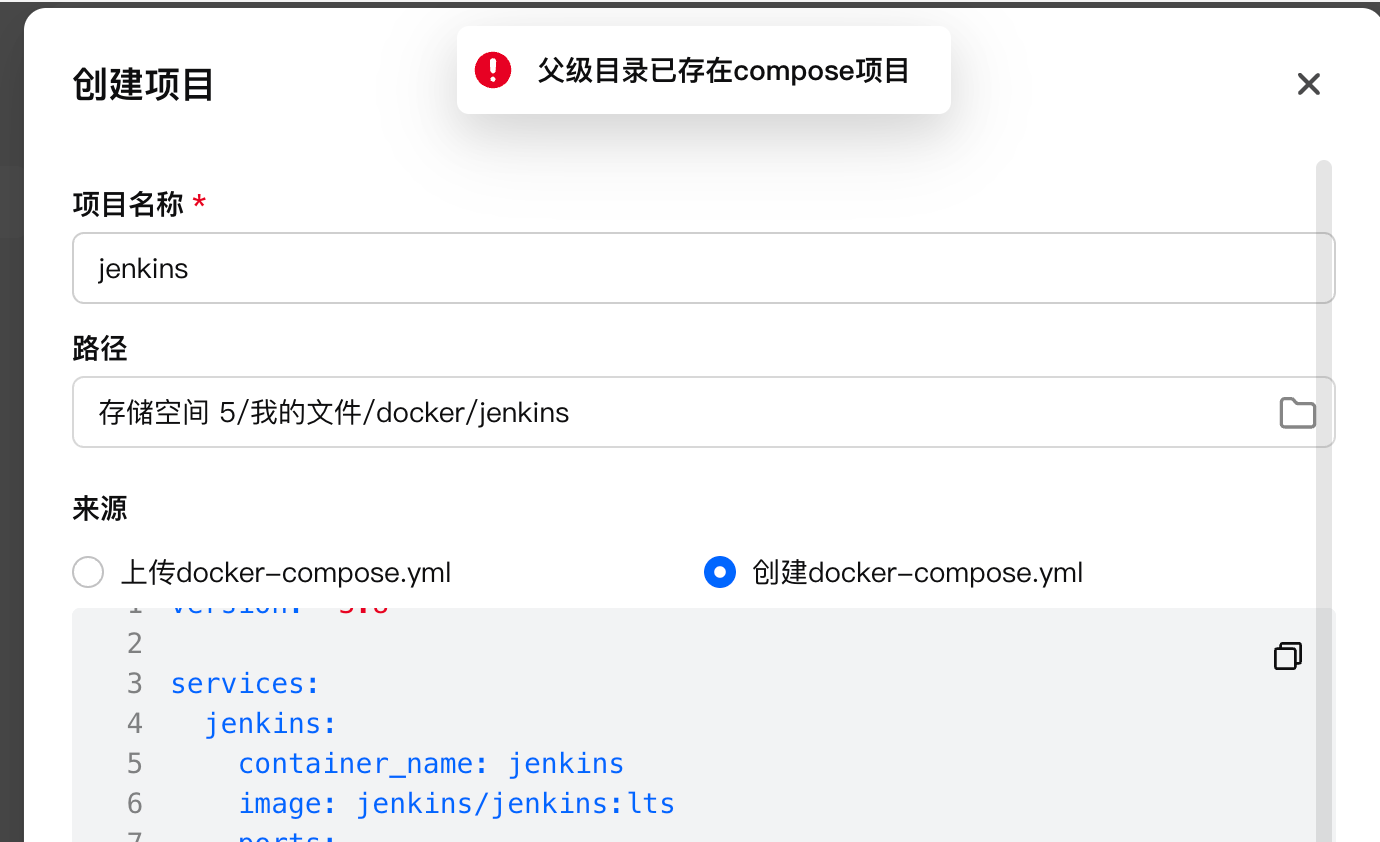Click the 路径 field showing docker/jenkins path
1380x842 pixels.
703,412
